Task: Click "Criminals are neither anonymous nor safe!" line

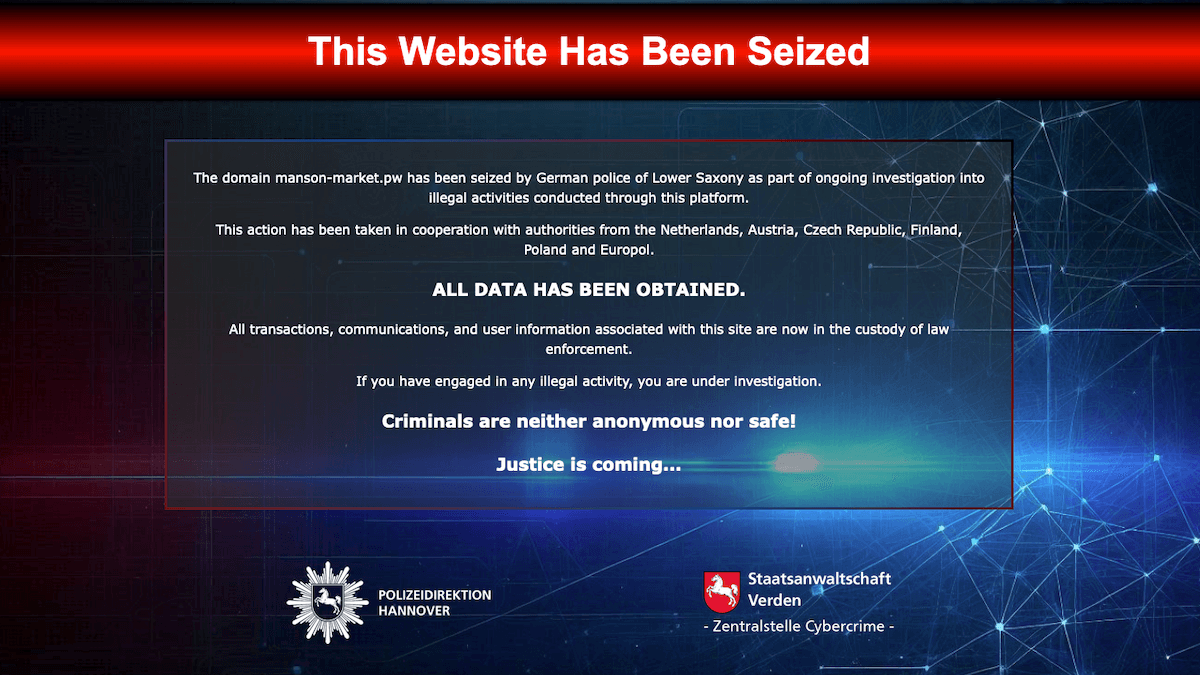Action: point(589,422)
